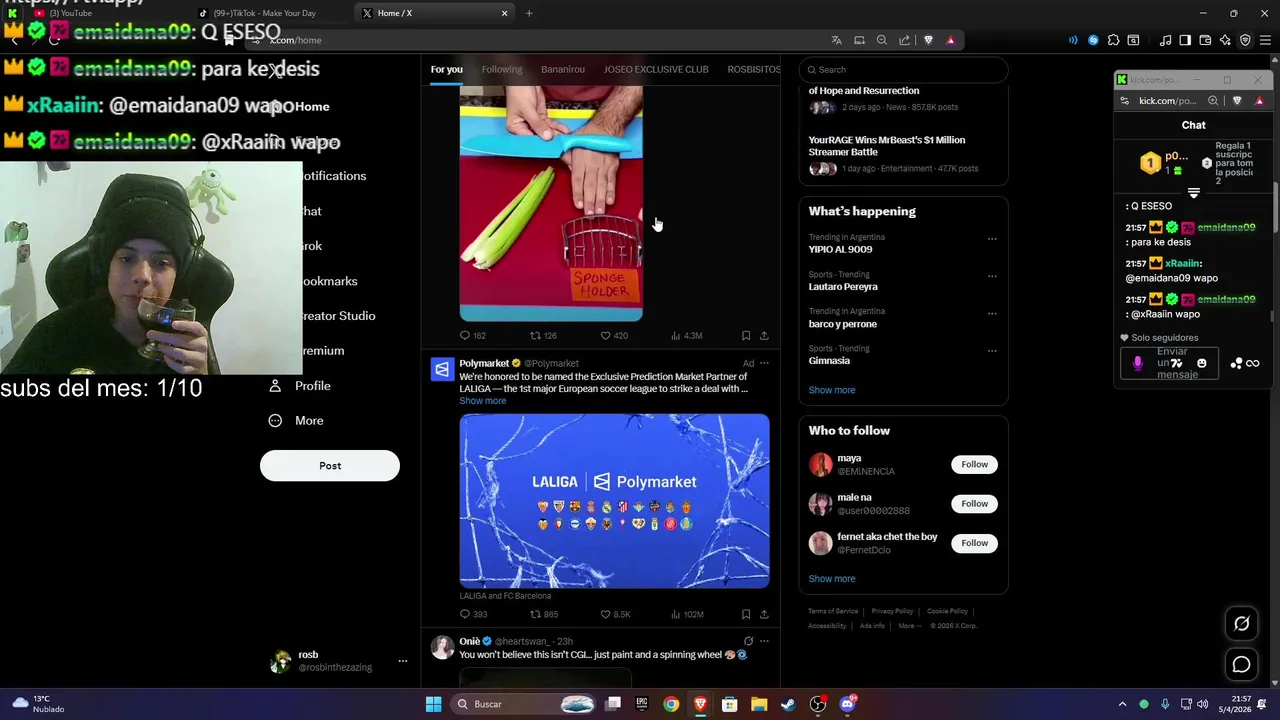
Task: Open replies on the sponge holder post
Action: (x=472, y=336)
